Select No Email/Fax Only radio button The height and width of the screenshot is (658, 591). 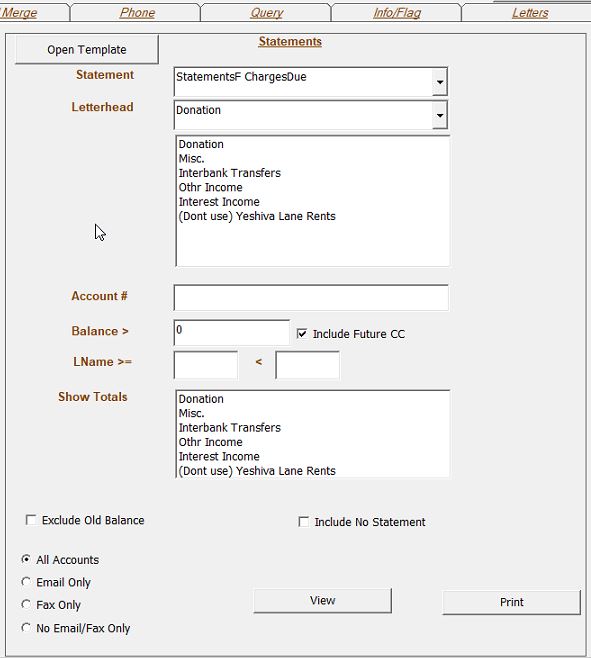[26, 628]
